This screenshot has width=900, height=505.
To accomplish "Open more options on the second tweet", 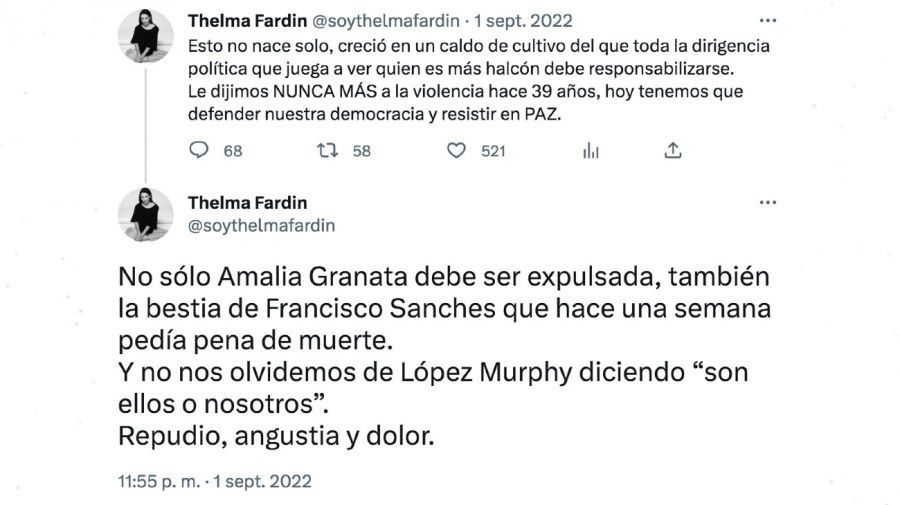I will coord(767,202).
